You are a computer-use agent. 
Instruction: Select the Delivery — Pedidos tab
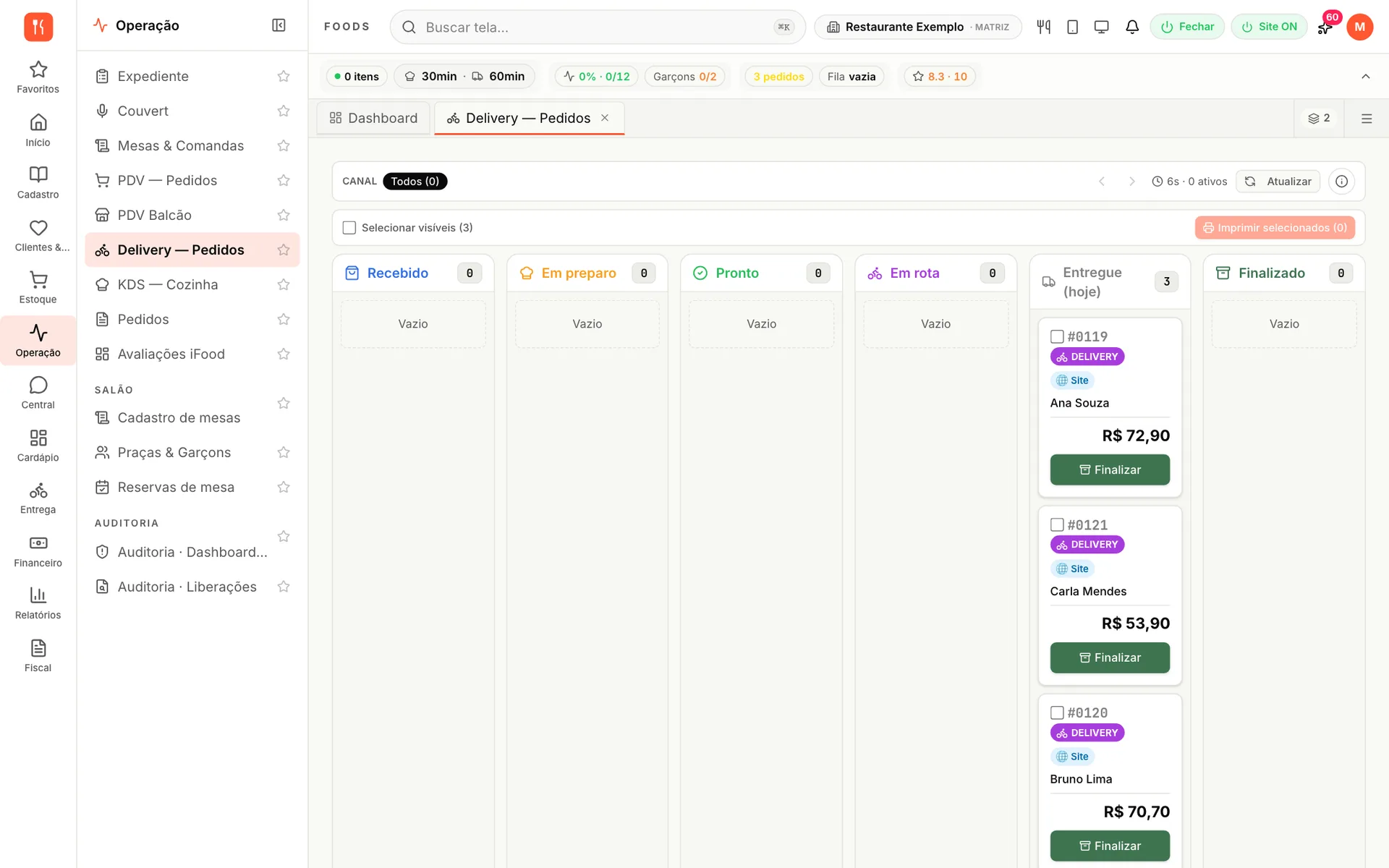[x=529, y=118]
